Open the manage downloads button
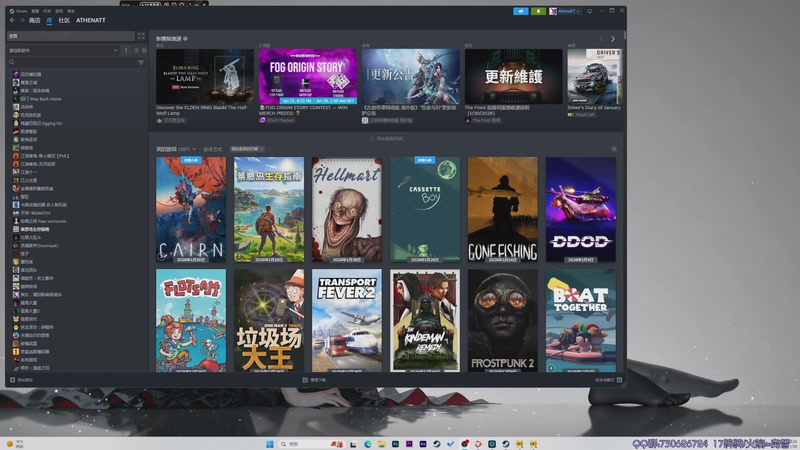Screen dimensions: 800x450 [x=314, y=380]
